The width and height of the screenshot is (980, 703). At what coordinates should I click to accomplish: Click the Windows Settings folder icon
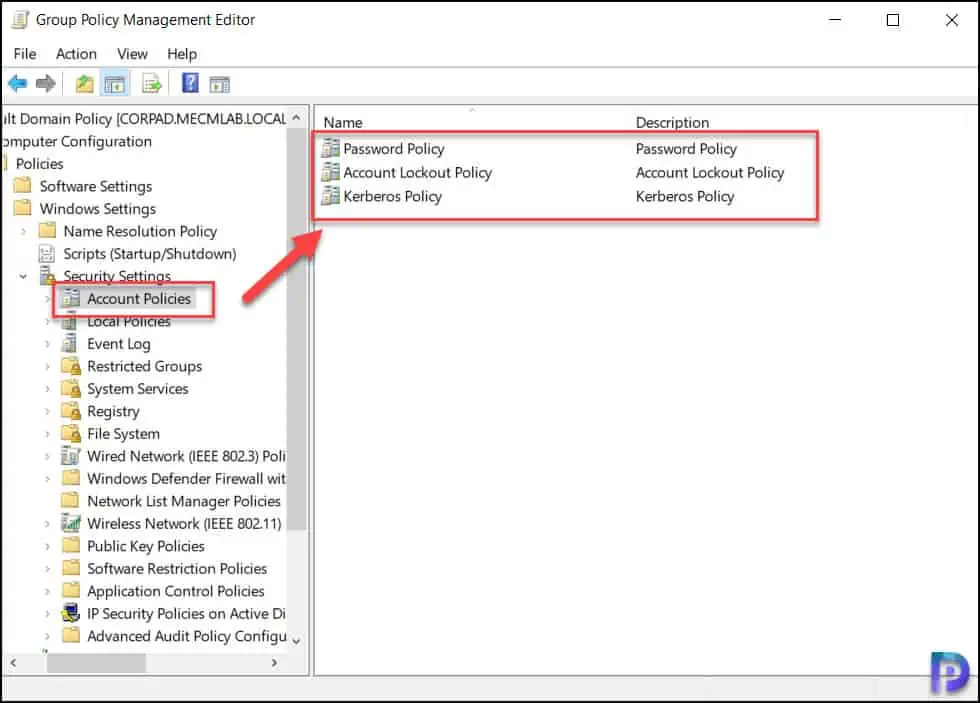[22, 208]
